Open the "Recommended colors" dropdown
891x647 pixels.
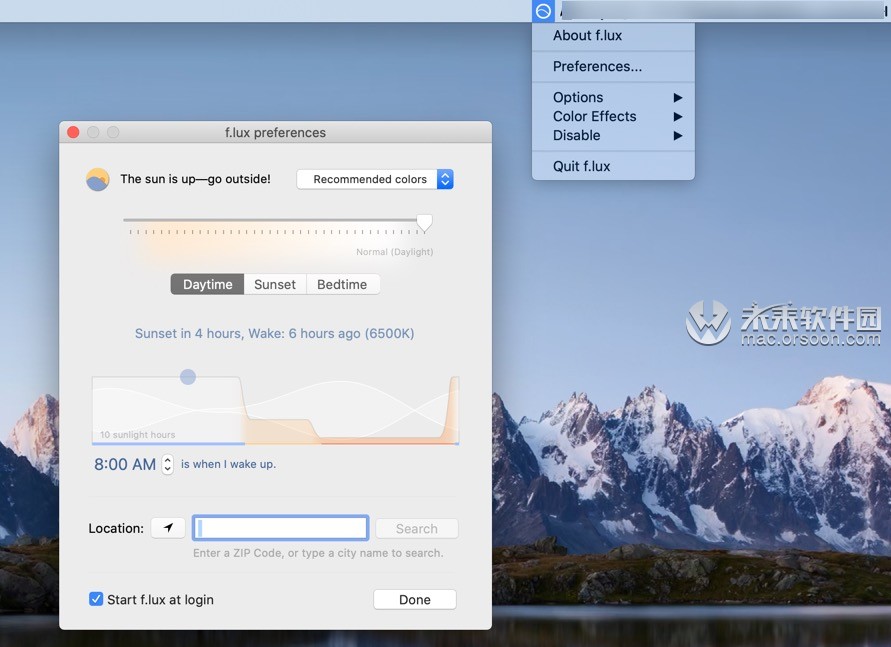tap(375, 179)
